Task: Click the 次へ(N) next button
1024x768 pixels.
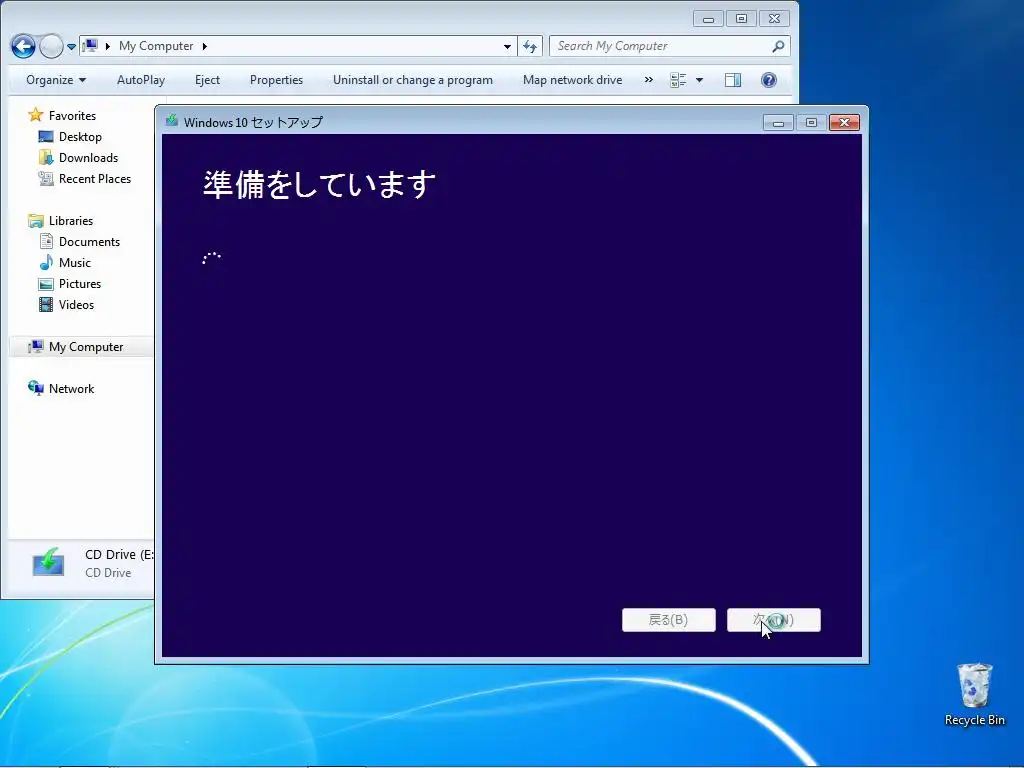Action: [x=774, y=620]
